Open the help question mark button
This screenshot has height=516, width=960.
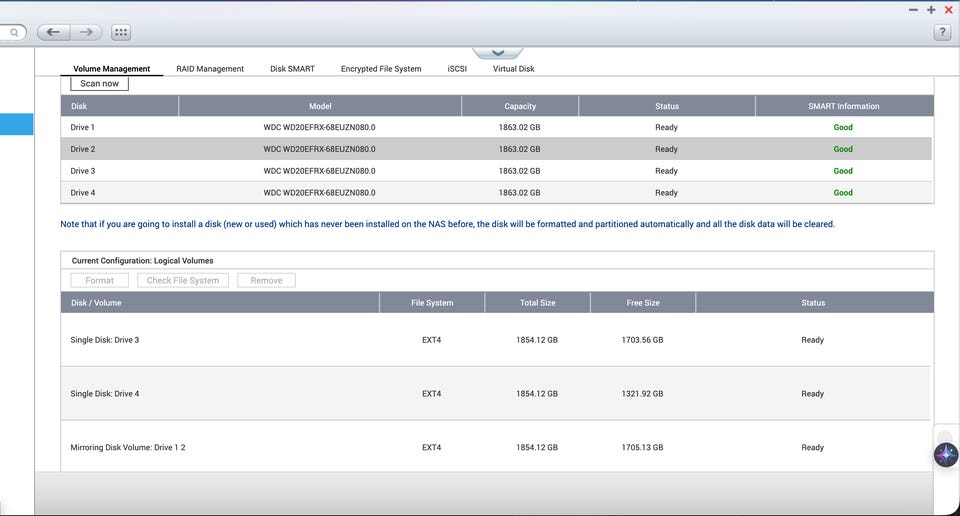(942, 32)
